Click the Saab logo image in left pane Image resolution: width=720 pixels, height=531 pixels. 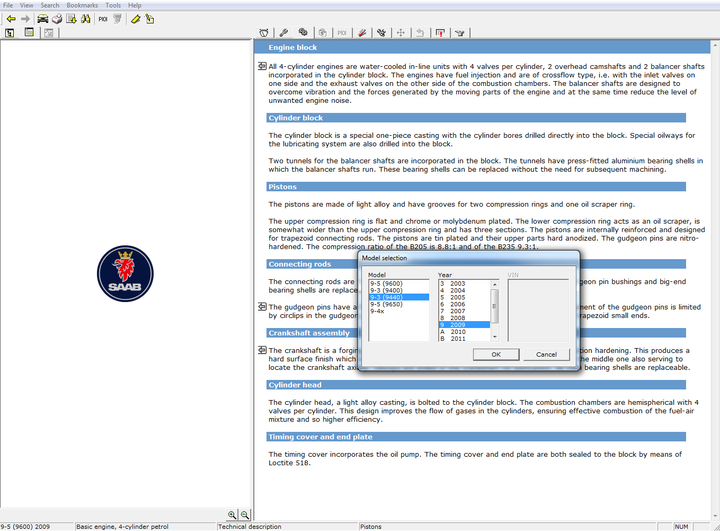point(125,274)
